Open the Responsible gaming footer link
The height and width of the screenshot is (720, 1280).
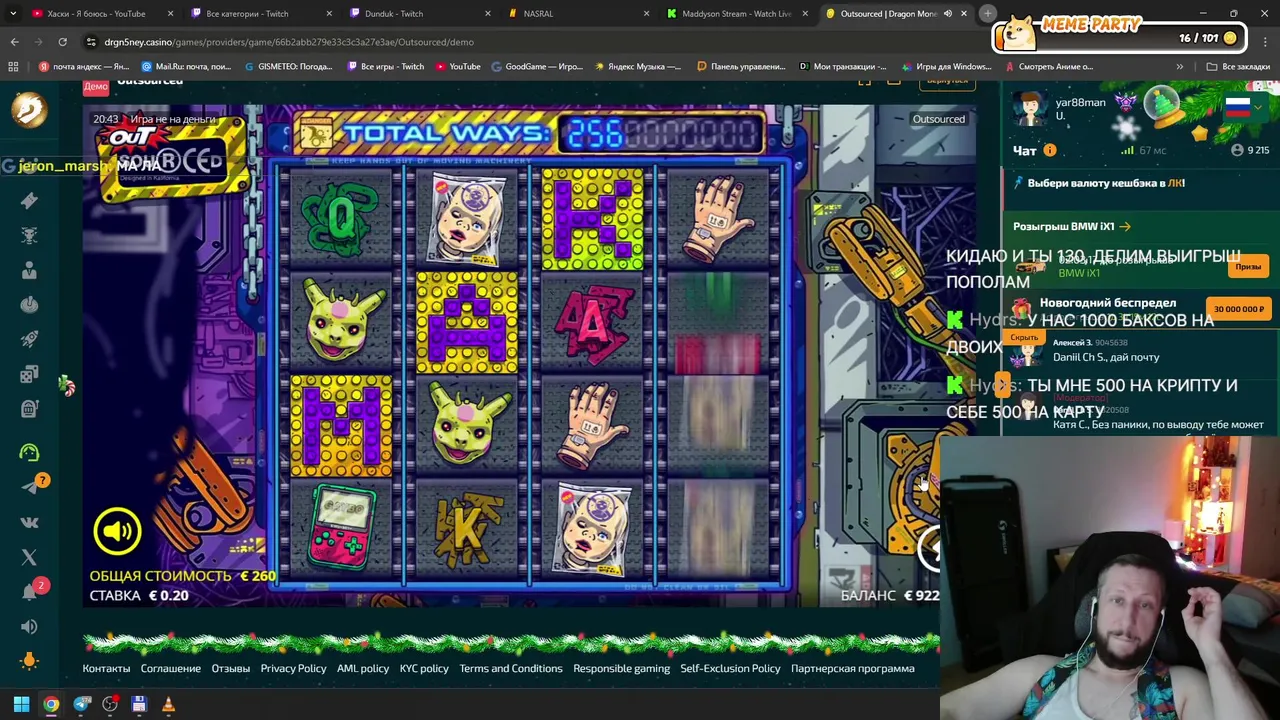point(622,669)
